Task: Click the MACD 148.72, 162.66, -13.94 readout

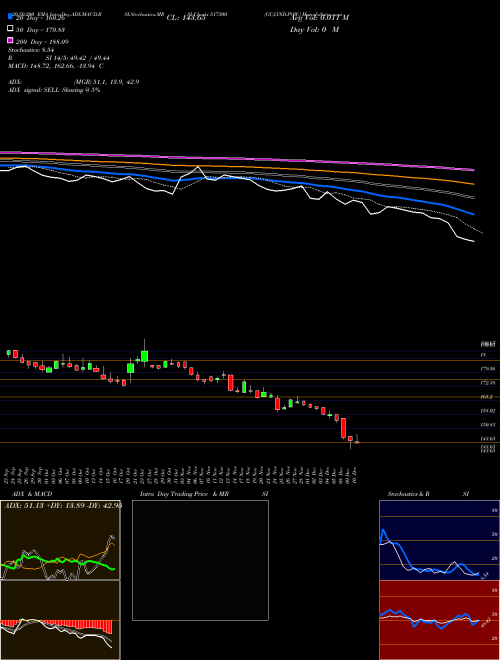Action: pyautogui.click(x=56, y=66)
